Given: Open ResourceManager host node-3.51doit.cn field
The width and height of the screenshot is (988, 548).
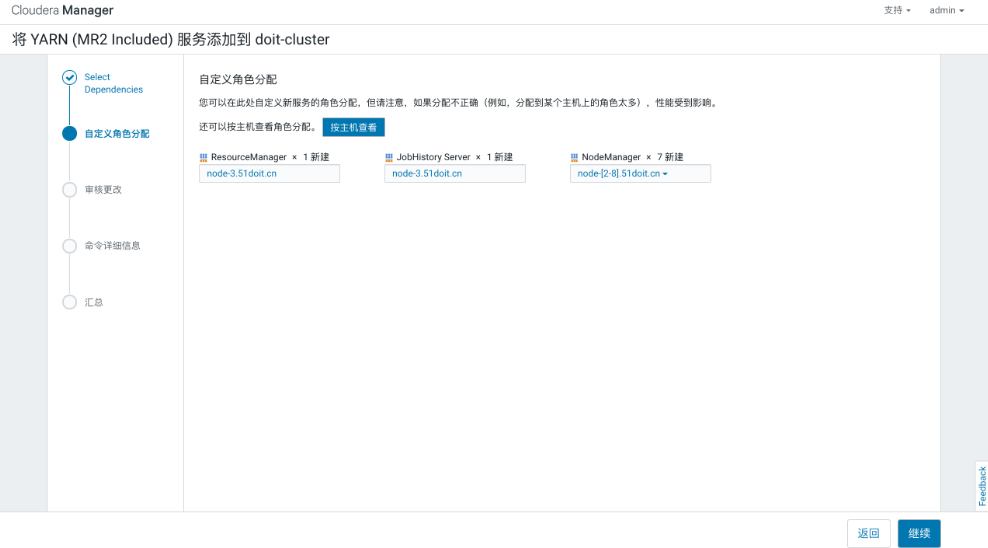Looking at the screenshot, I should pyautogui.click(x=269, y=174).
